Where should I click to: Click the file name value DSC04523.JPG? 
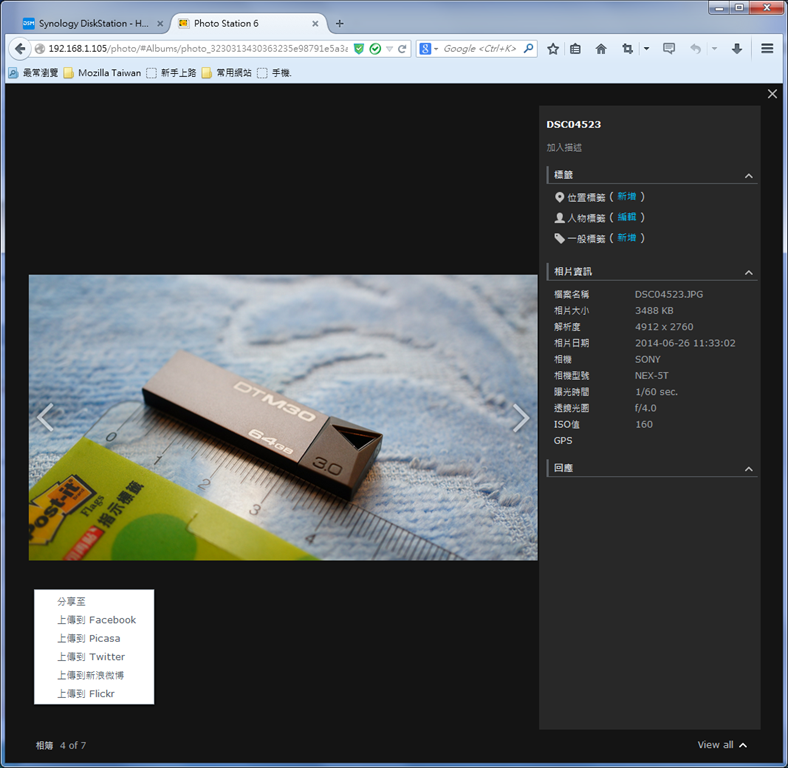coord(669,295)
